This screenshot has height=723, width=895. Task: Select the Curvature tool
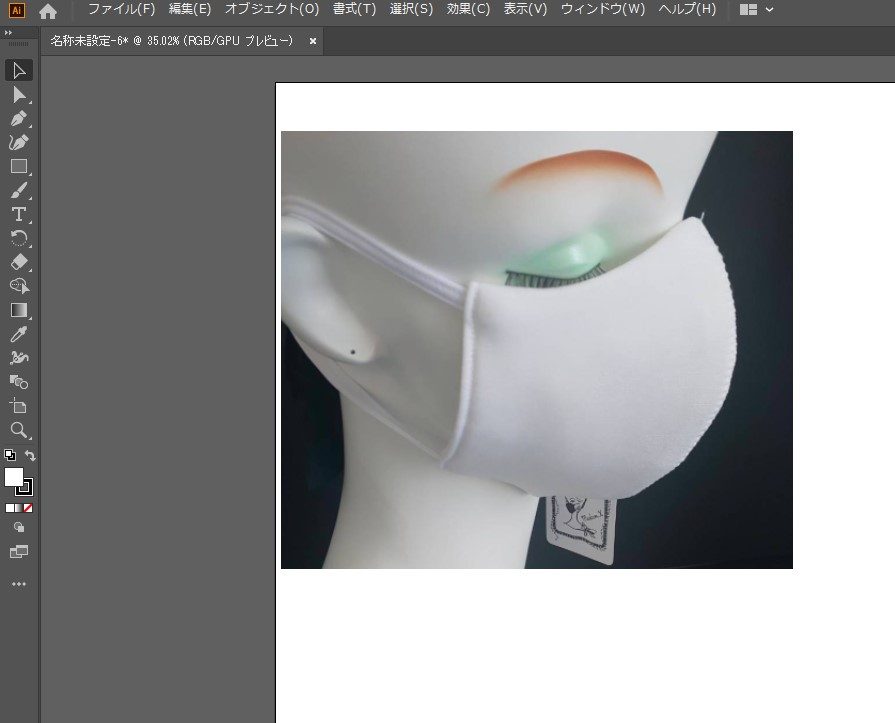19,142
